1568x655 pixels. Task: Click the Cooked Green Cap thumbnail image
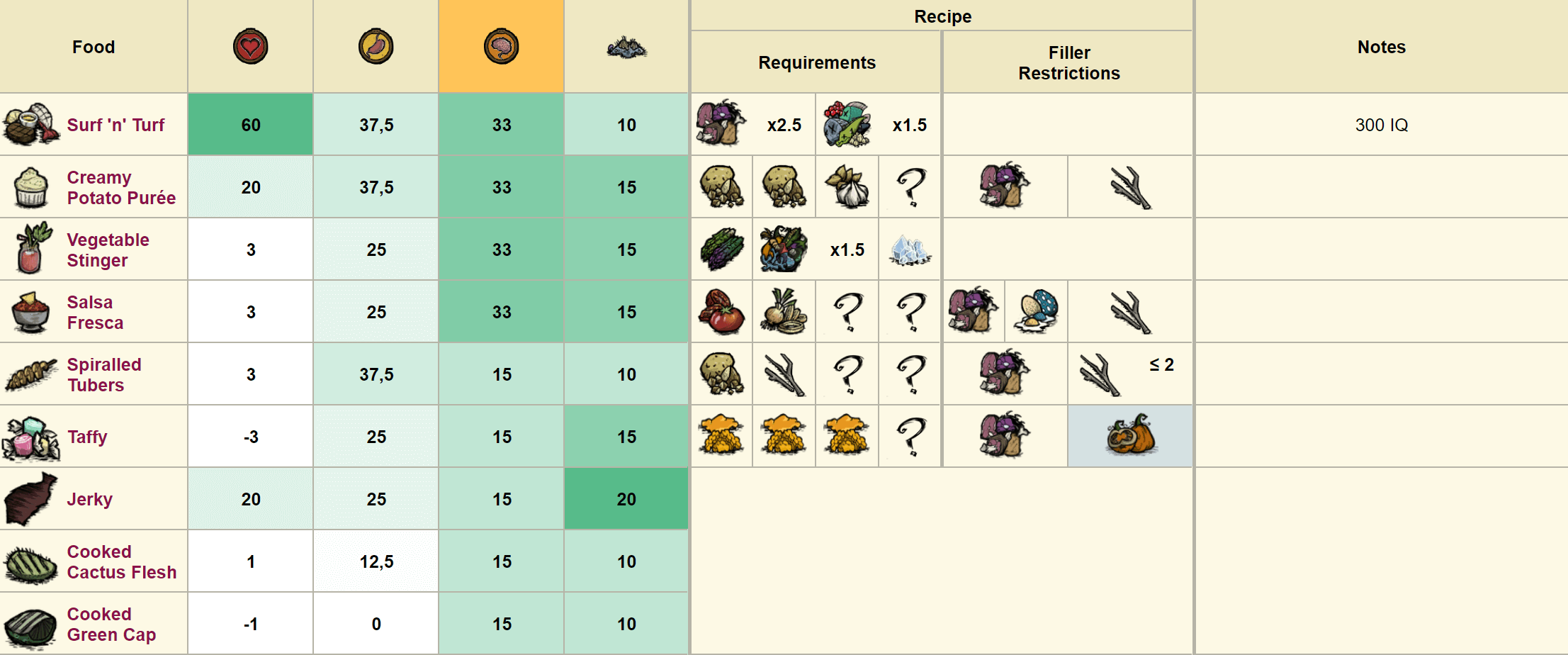30,627
